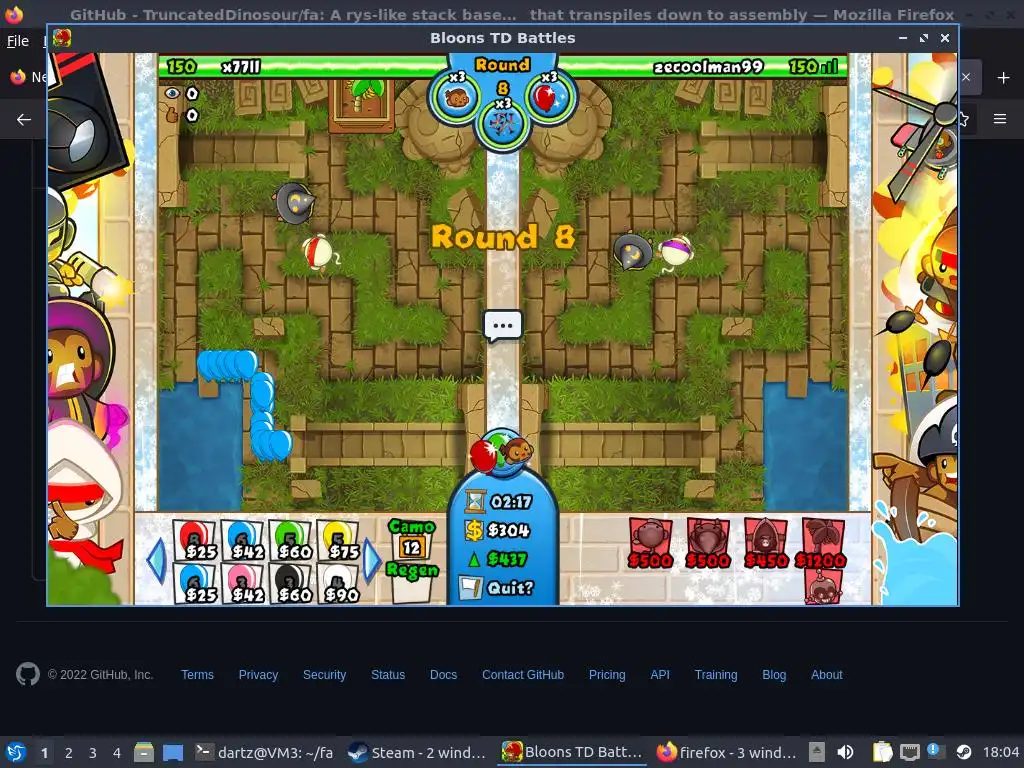This screenshot has height=768, width=1024.
Task: Go back in Firefox with back arrow
Action: click(x=24, y=120)
